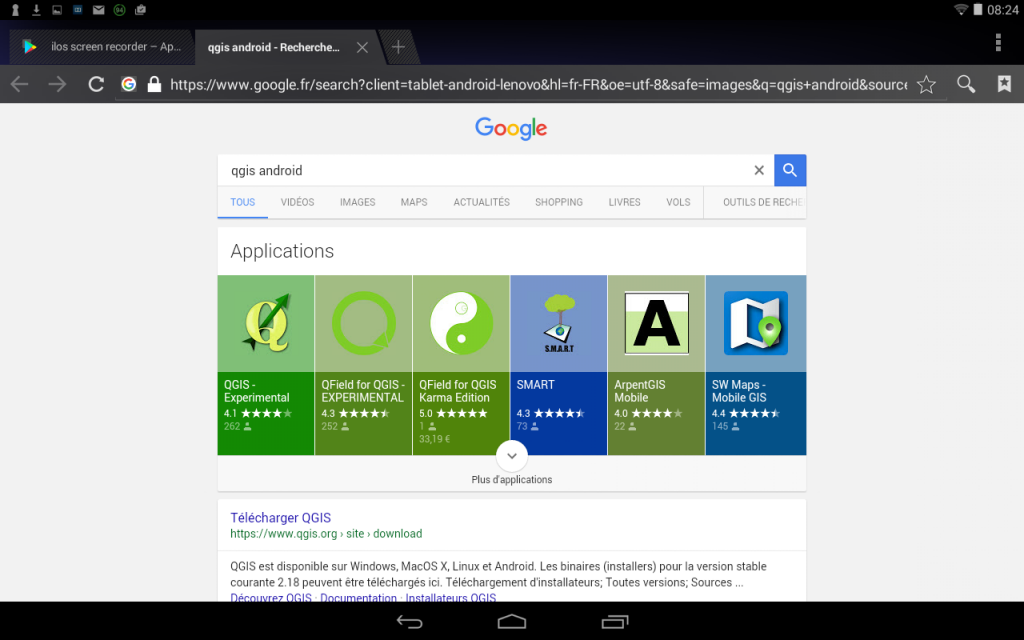This screenshot has height=640, width=1024.
Task: Click the SW Maps - Mobile GIS title
Action: [x=739, y=391]
